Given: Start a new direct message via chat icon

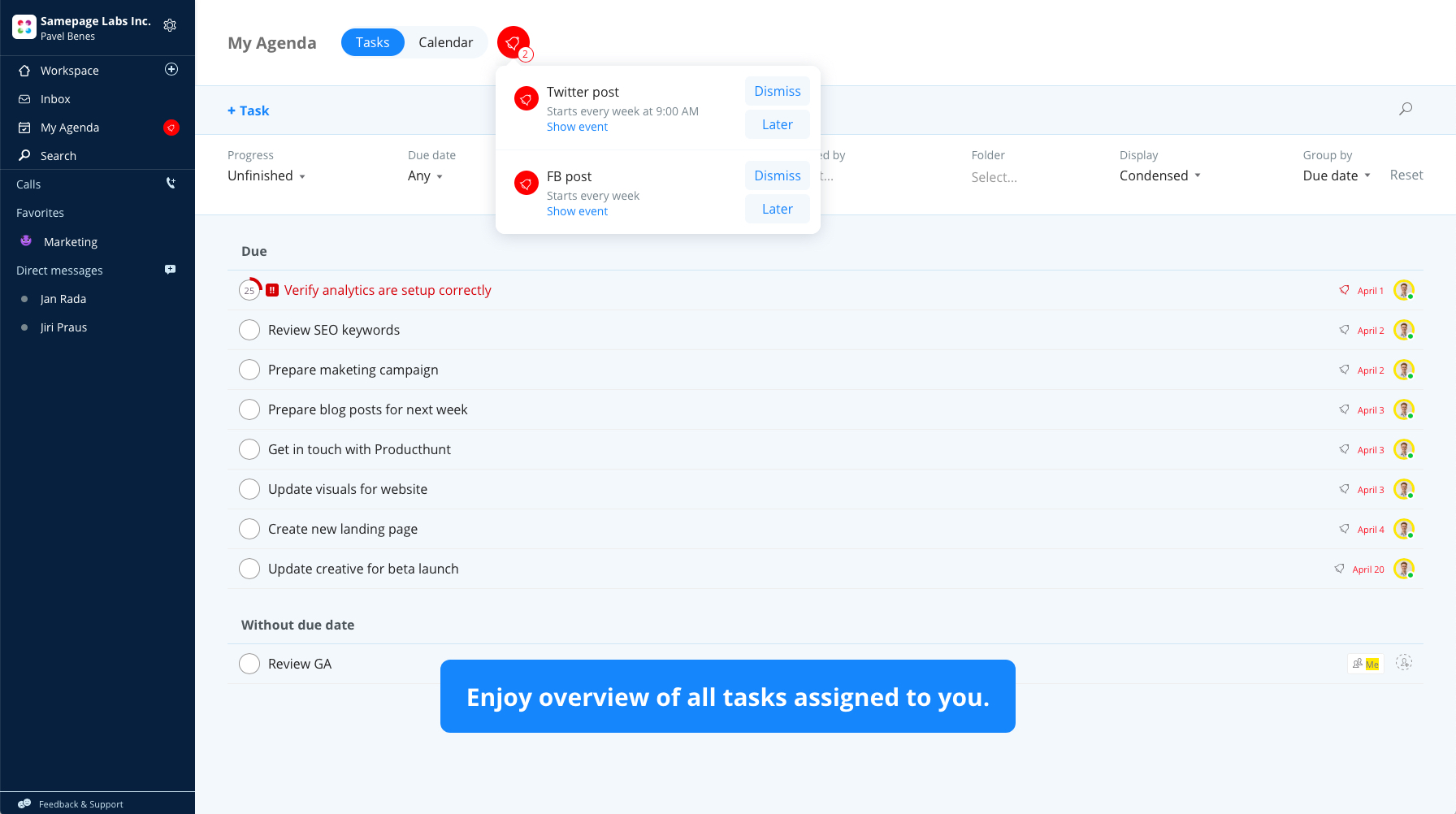Looking at the screenshot, I should [x=170, y=270].
